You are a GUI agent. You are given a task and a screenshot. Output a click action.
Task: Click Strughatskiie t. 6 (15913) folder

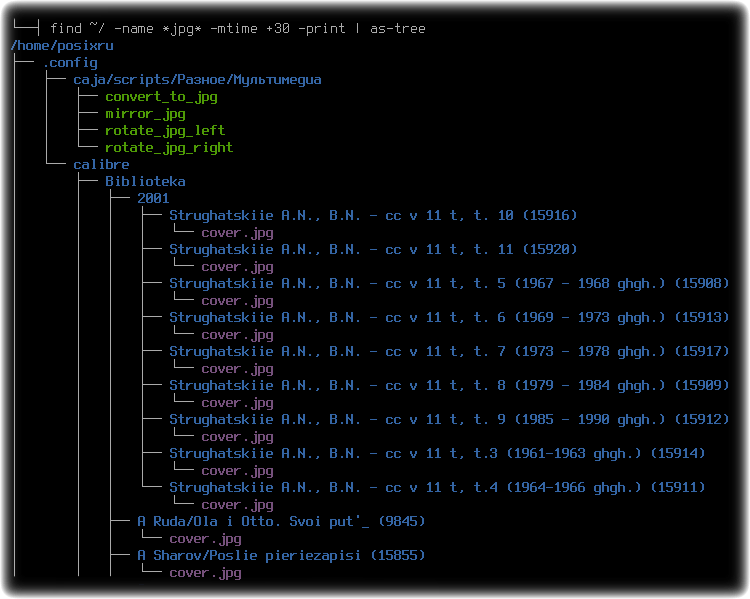[x=449, y=318]
